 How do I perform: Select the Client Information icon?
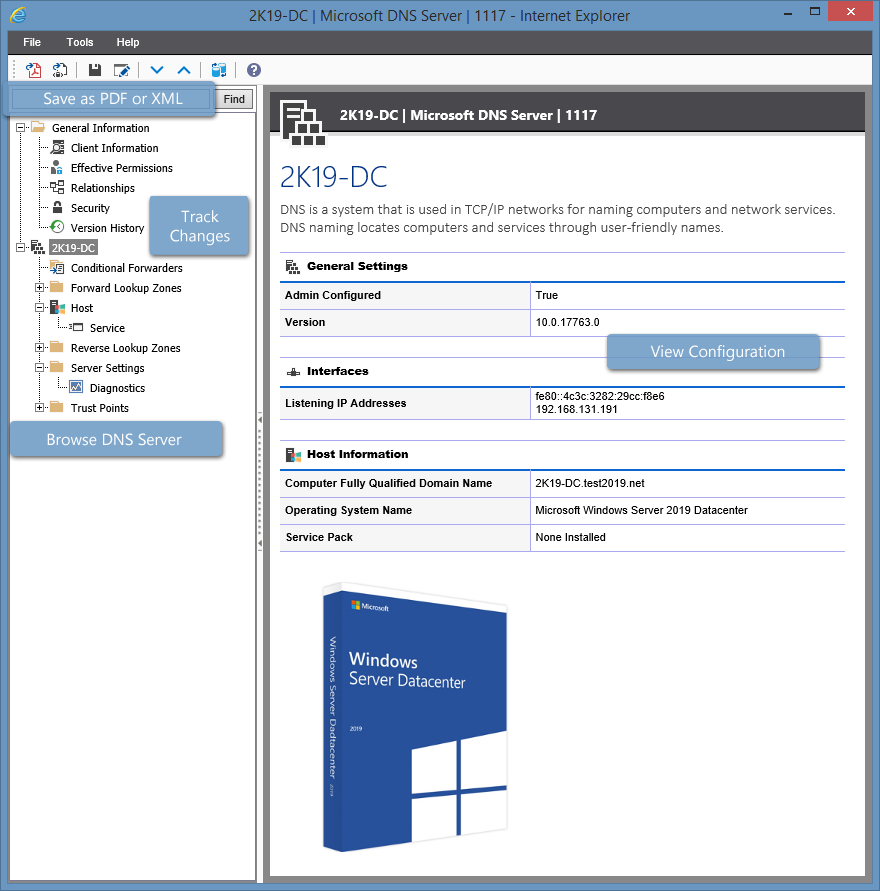click(x=58, y=147)
